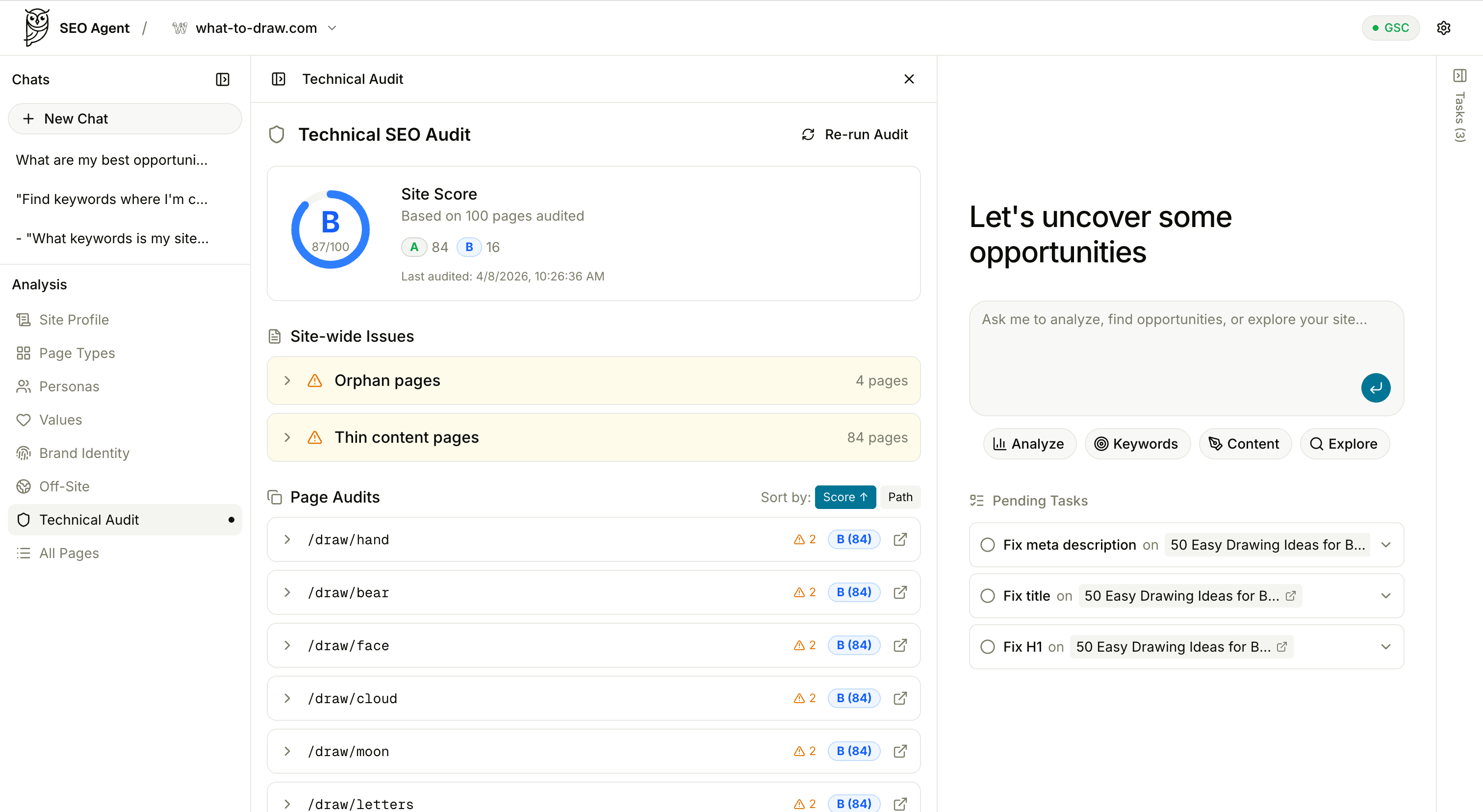This screenshot has width=1483, height=812.
Task: Close the Technical Audit panel
Action: 909,79
